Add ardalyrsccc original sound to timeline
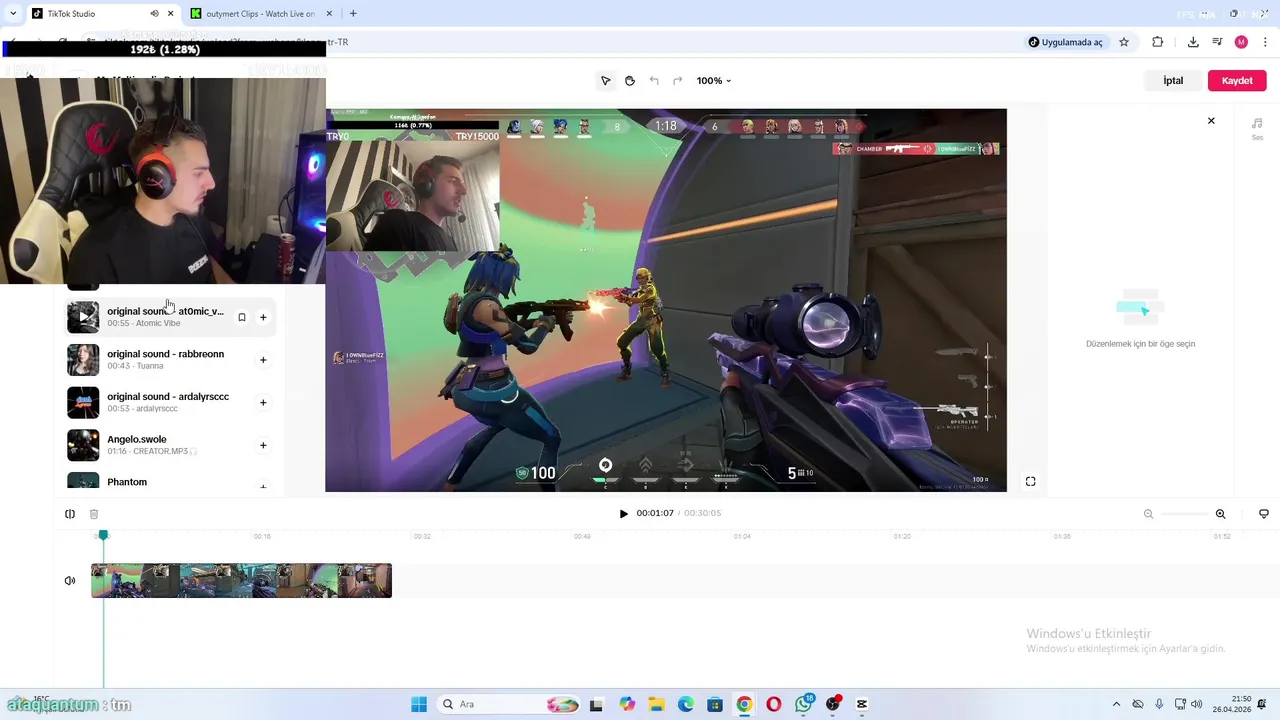Screen dimensions: 1280x720 click(263, 403)
